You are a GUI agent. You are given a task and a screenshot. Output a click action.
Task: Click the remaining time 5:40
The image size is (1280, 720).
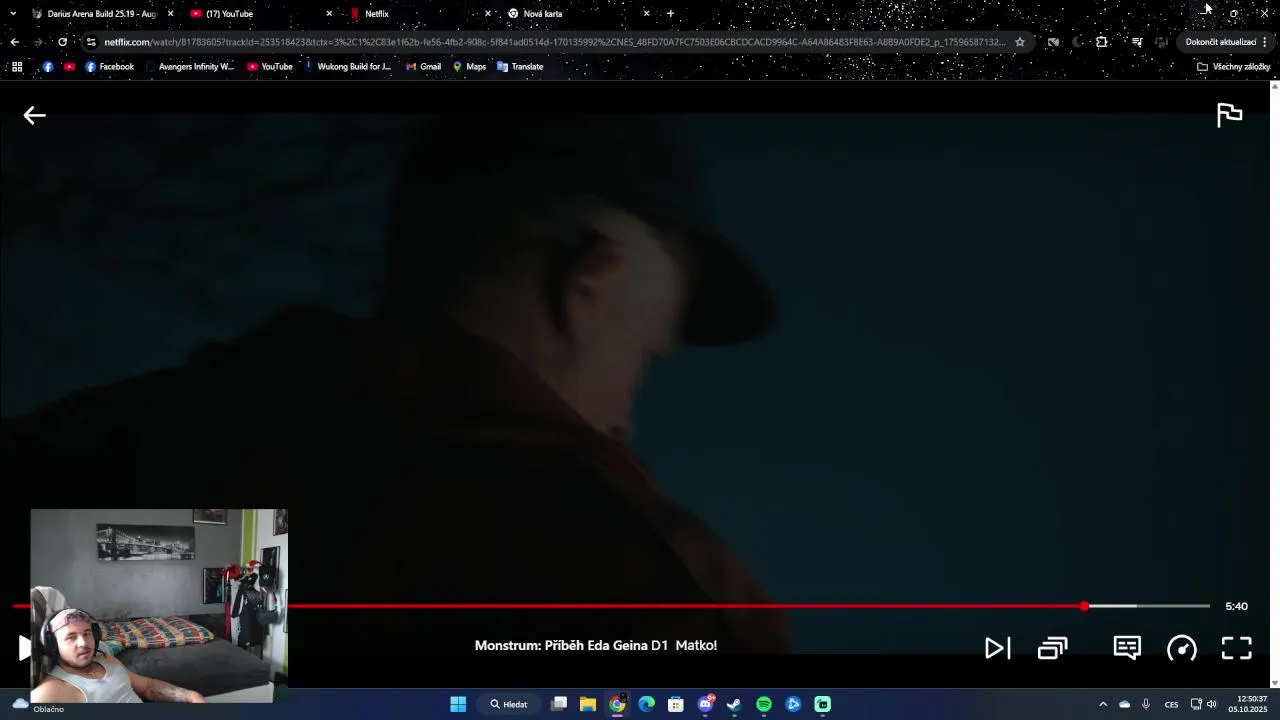1237,606
